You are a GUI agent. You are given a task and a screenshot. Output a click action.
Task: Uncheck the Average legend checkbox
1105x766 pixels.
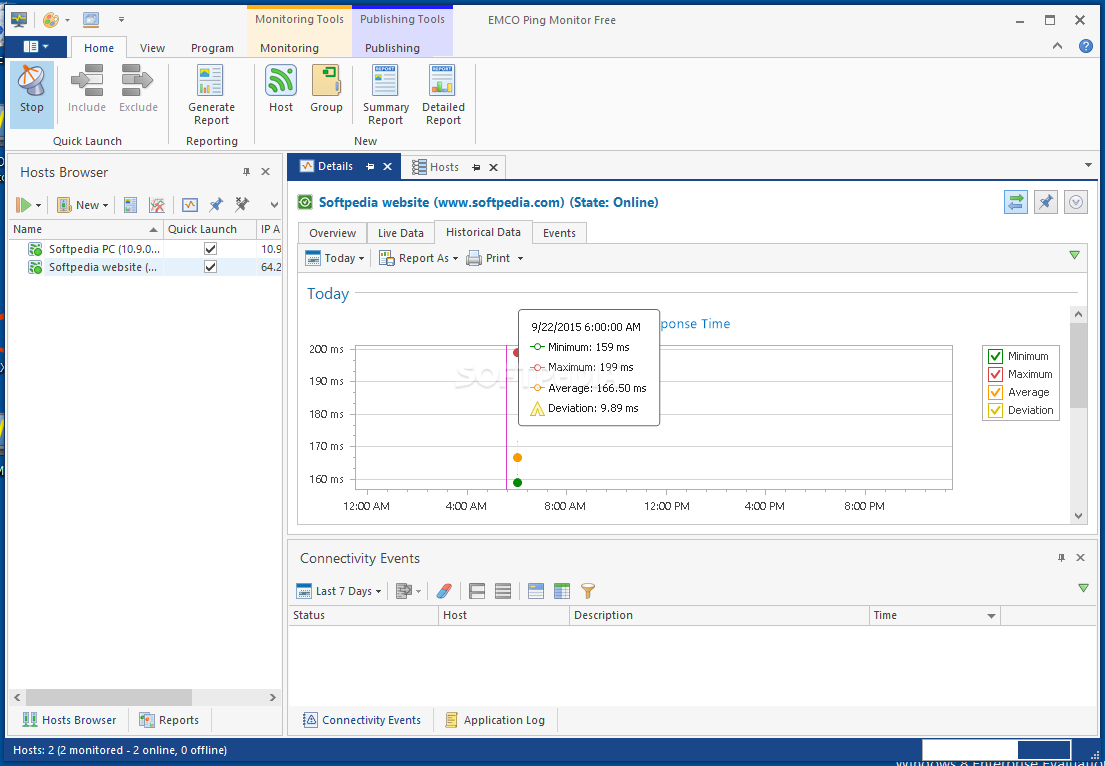995,392
